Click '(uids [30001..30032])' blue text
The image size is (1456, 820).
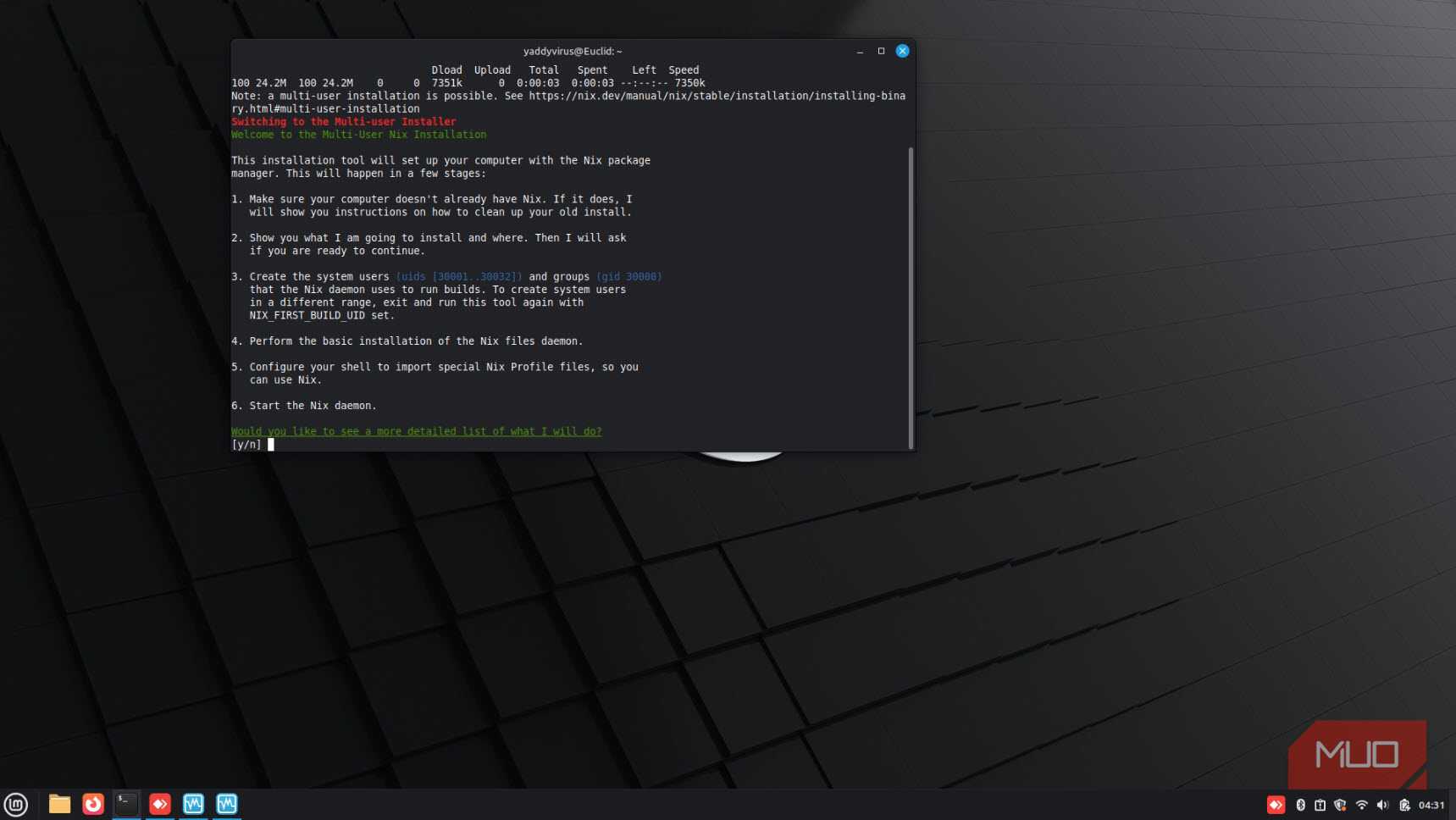(459, 276)
